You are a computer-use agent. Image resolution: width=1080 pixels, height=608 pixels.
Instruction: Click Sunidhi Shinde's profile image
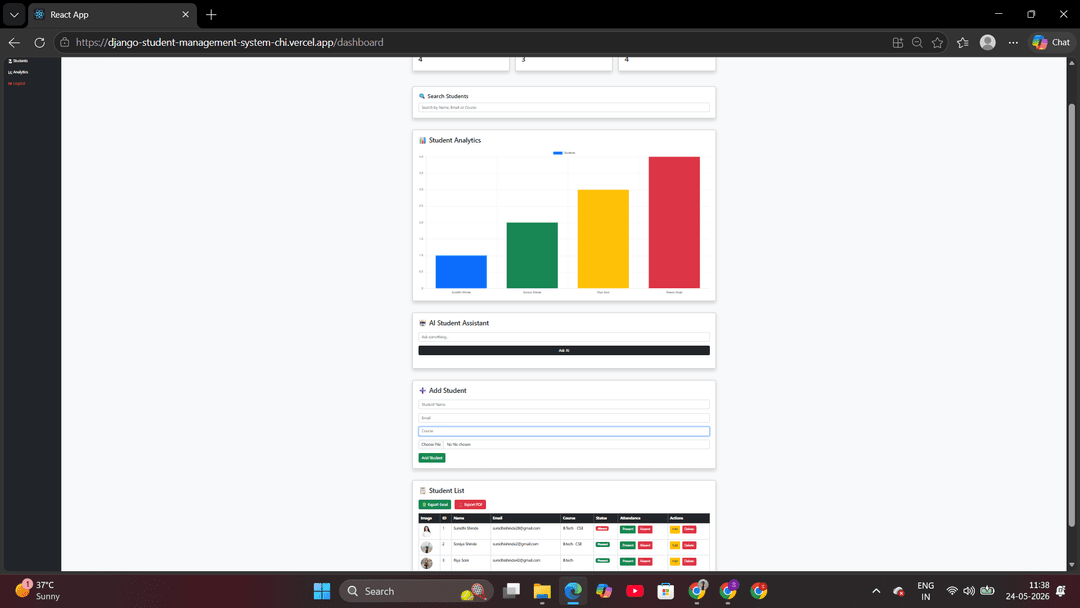click(x=426, y=530)
